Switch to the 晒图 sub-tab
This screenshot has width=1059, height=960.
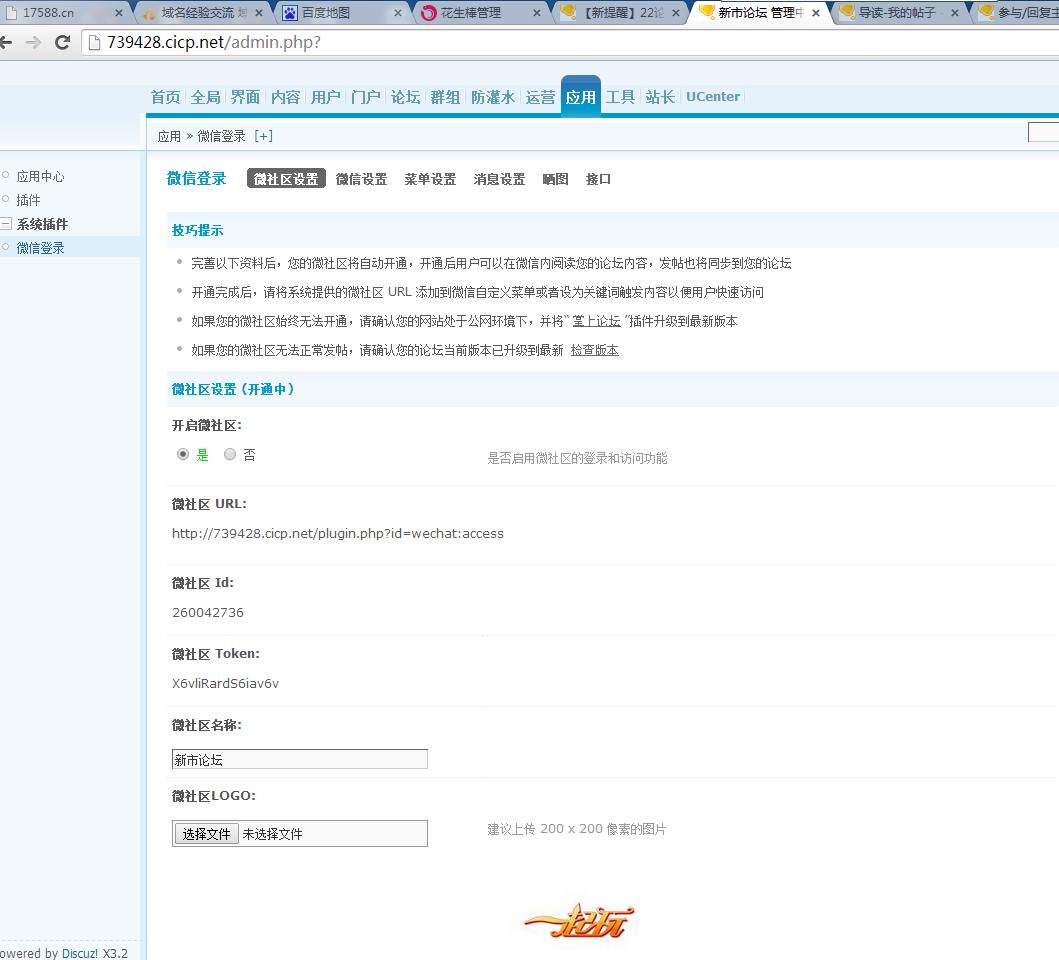[x=555, y=179]
